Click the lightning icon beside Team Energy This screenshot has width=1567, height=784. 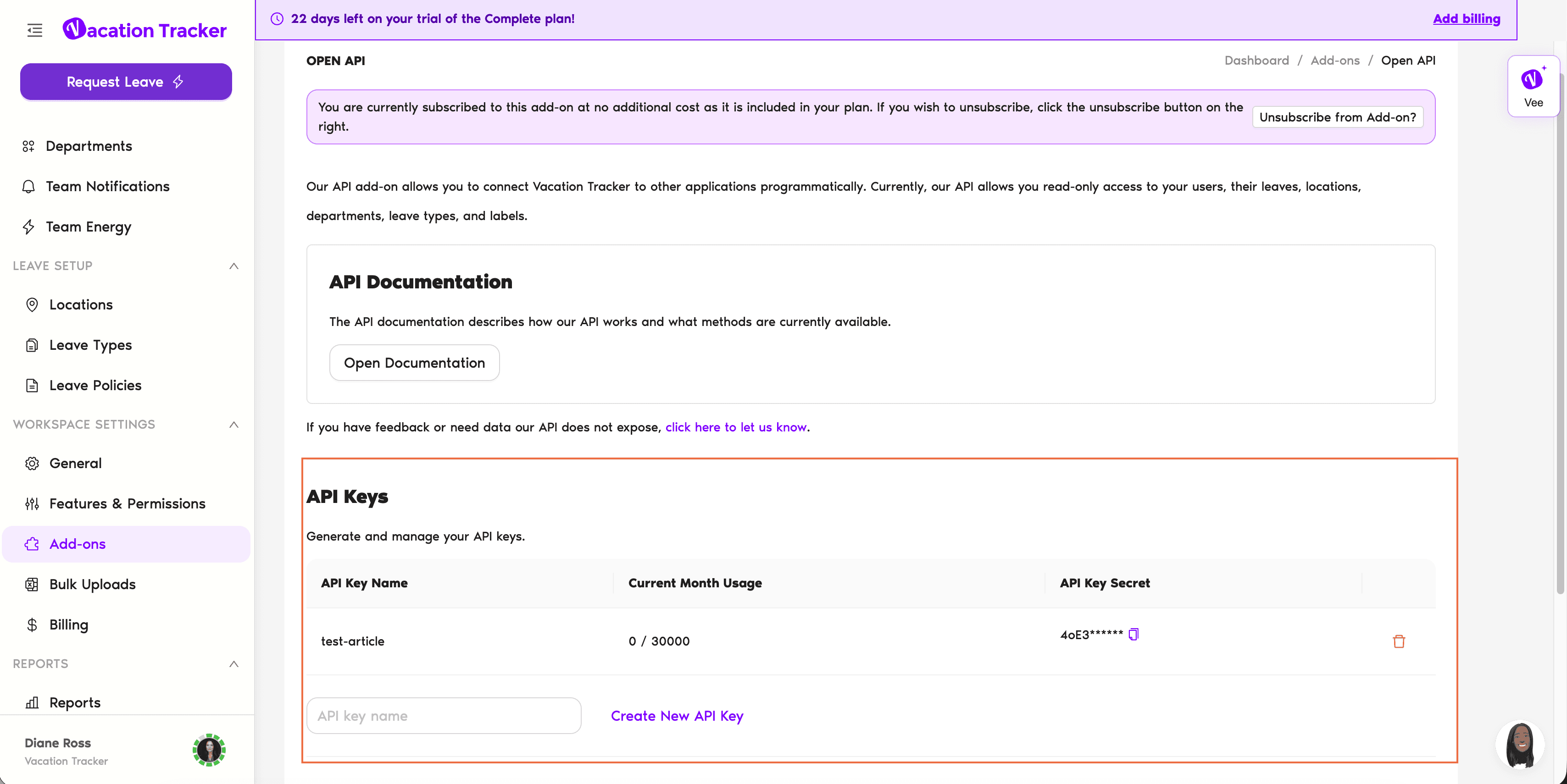28,226
